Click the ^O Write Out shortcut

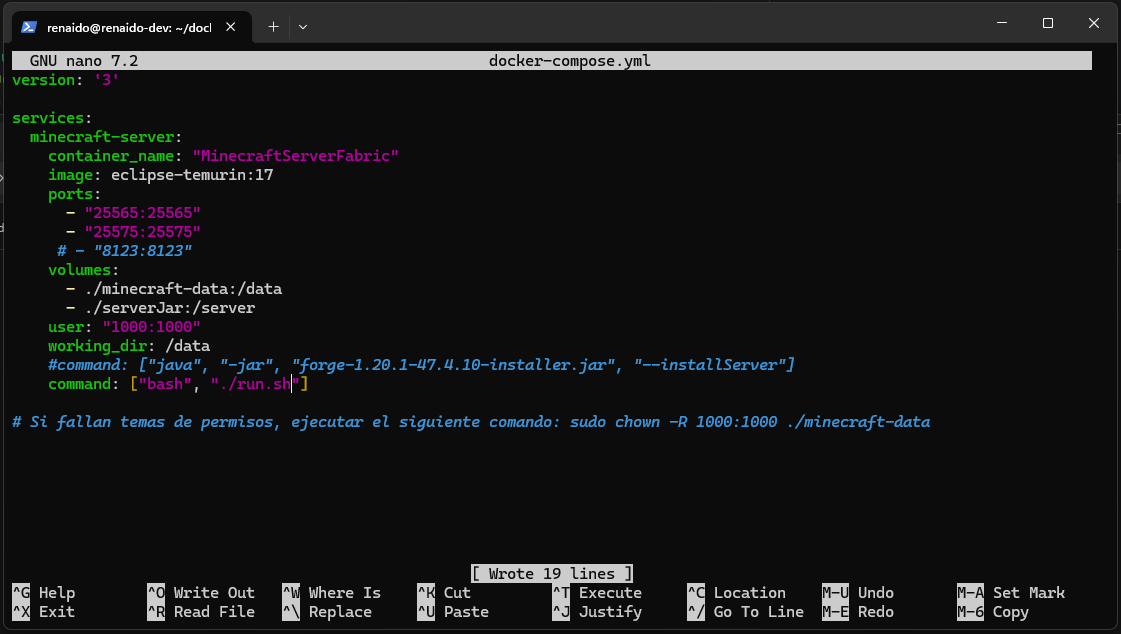coord(201,593)
